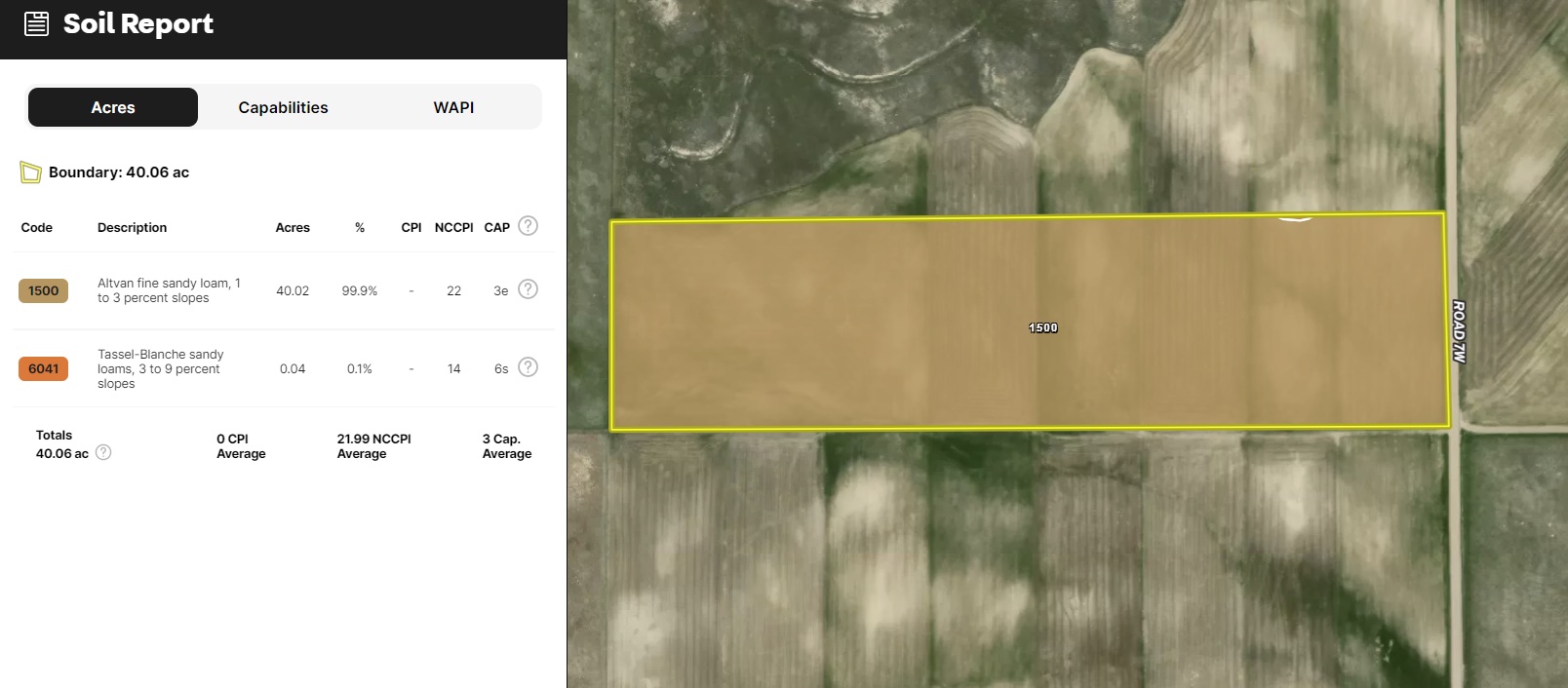Open help icon beside CAP column header
Image resolution: width=1568 pixels, height=688 pixels.
tap(528, 226)
